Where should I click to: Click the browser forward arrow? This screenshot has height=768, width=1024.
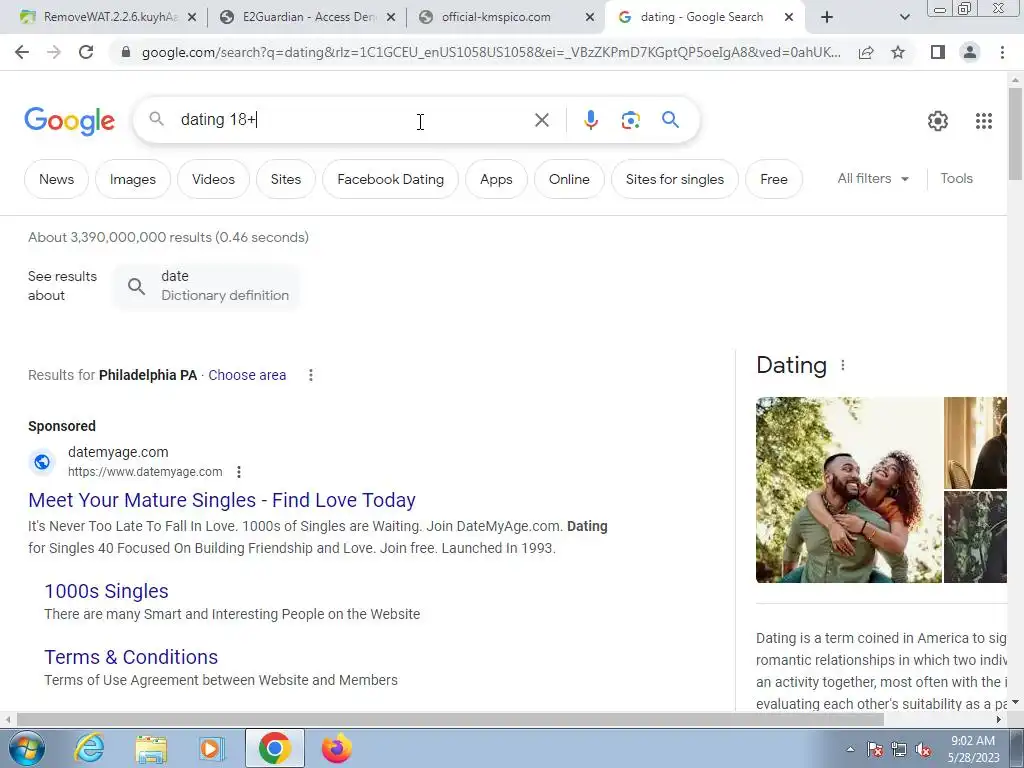coord(54,52)
